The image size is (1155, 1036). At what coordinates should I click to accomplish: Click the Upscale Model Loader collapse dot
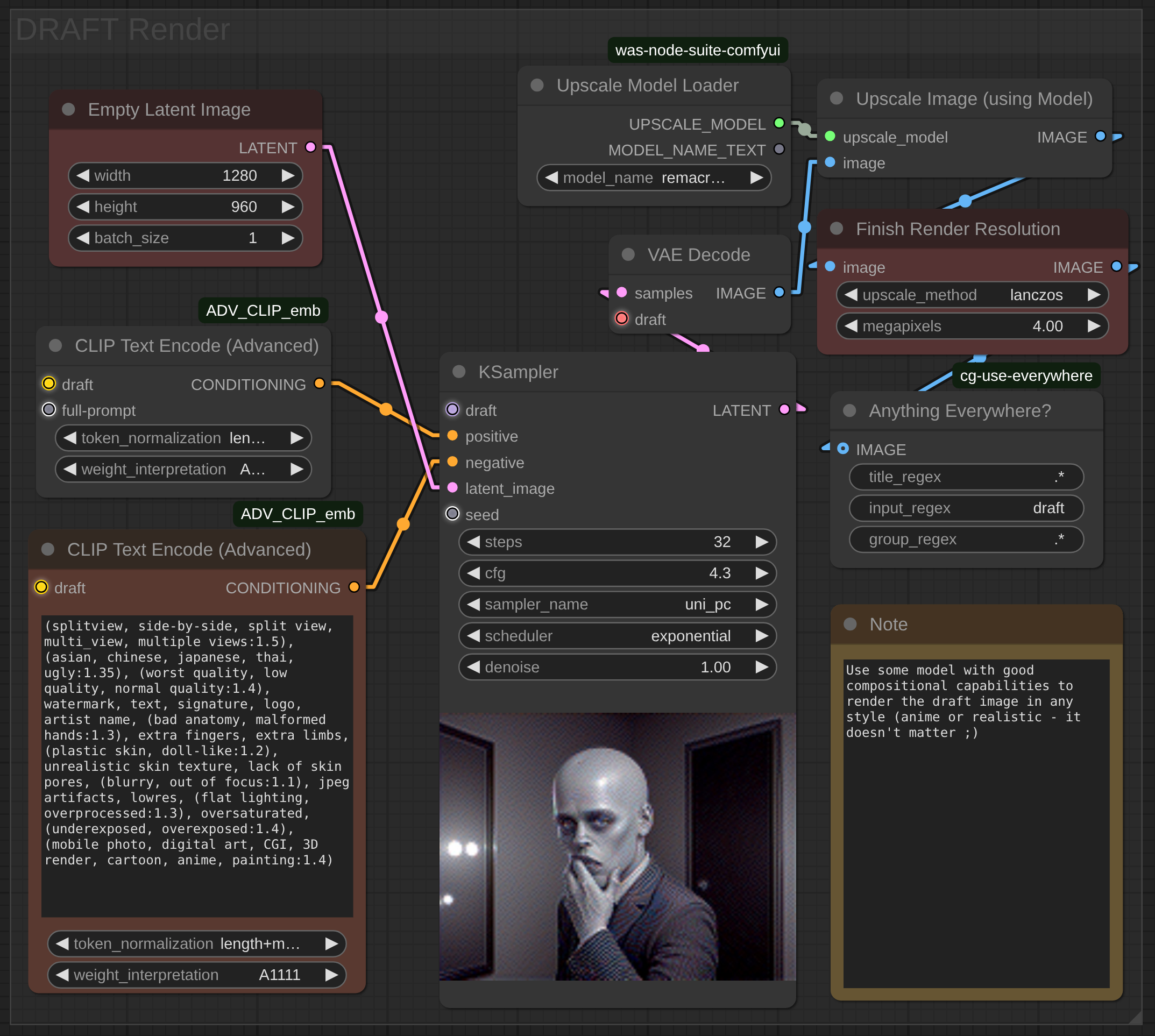pos(537,86)
